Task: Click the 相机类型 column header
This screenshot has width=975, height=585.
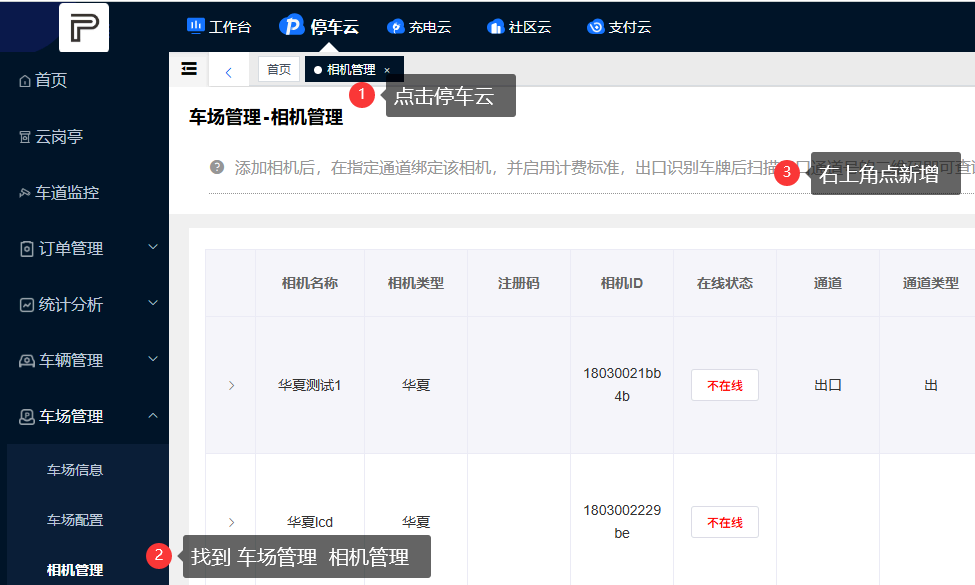Action: click(416, 283)
